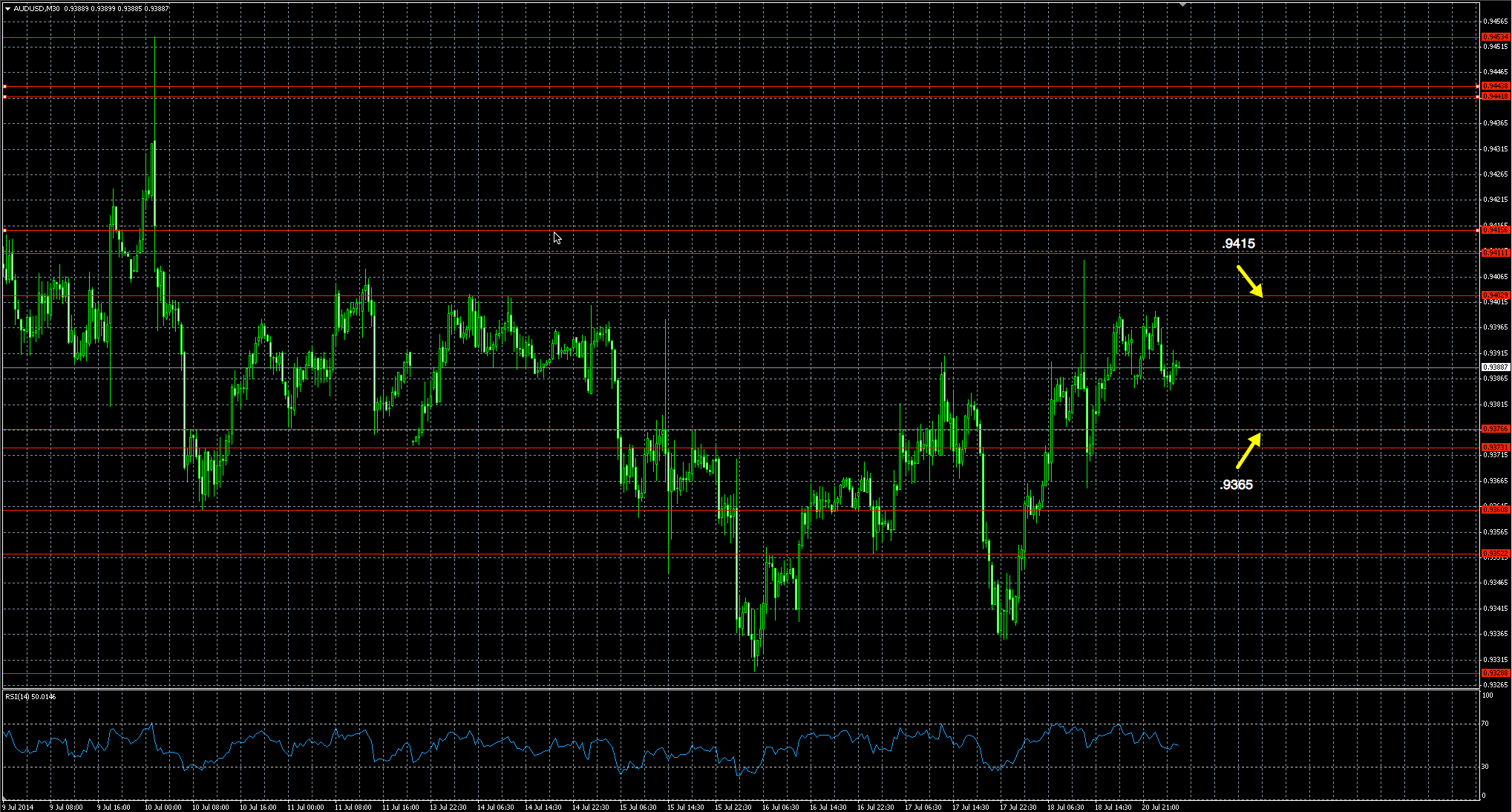Select the .9365 text annotation
The height and width of the screenshot is (812, 1512).
pos(1236,485)
